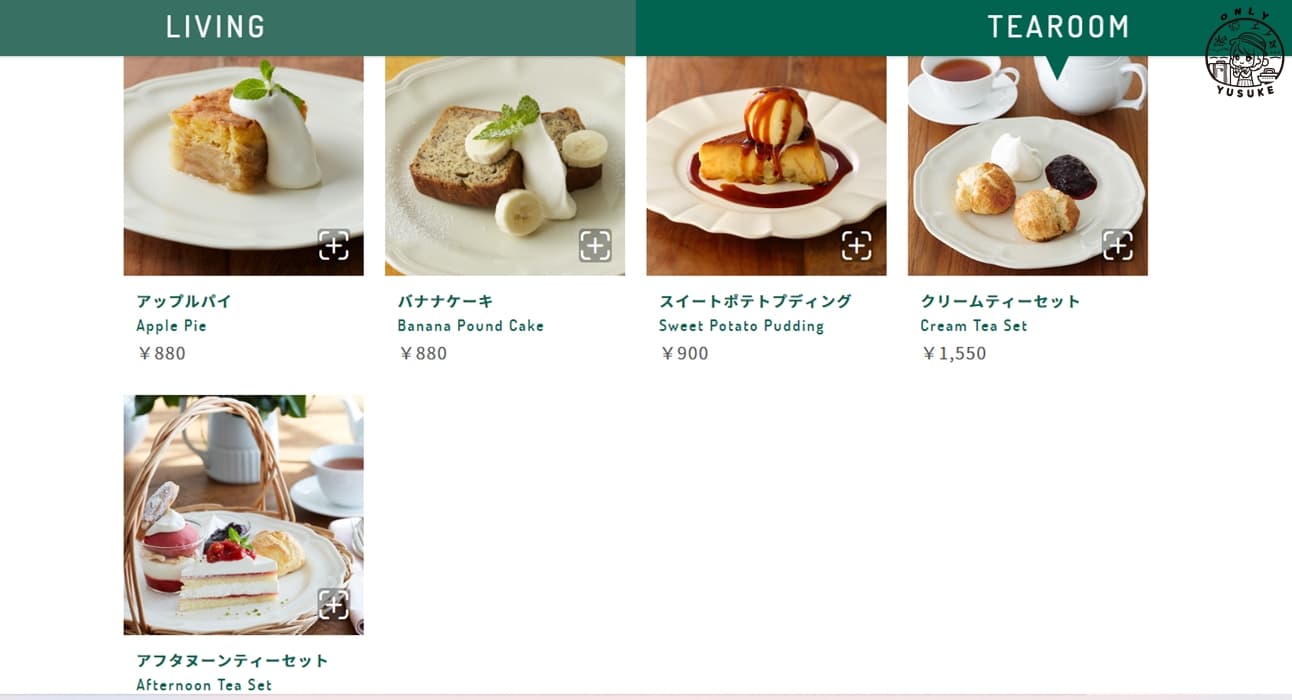Enlarge the Afternoon Tea Set image icon
1292x700 pixels.
(334, 604)
